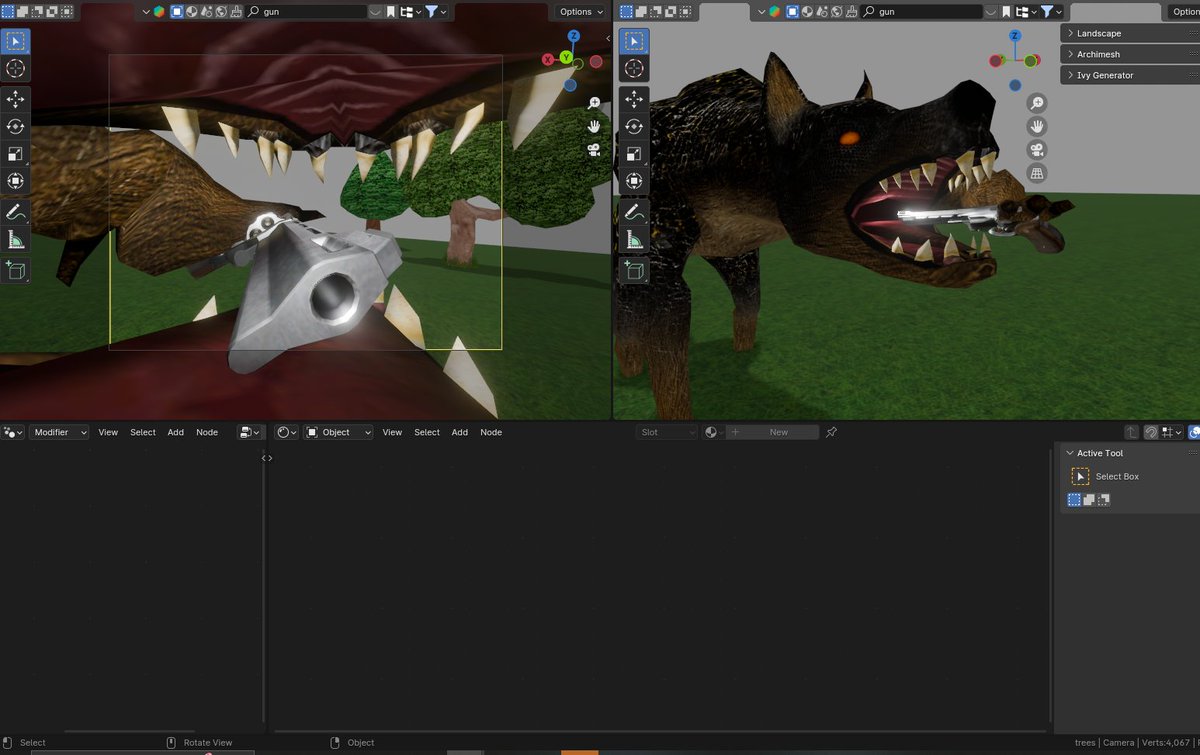The width and height of the screenshot is (1200, 755).
Task: Click the zoom magnifier in right viewport
Action: [1037, 103]
